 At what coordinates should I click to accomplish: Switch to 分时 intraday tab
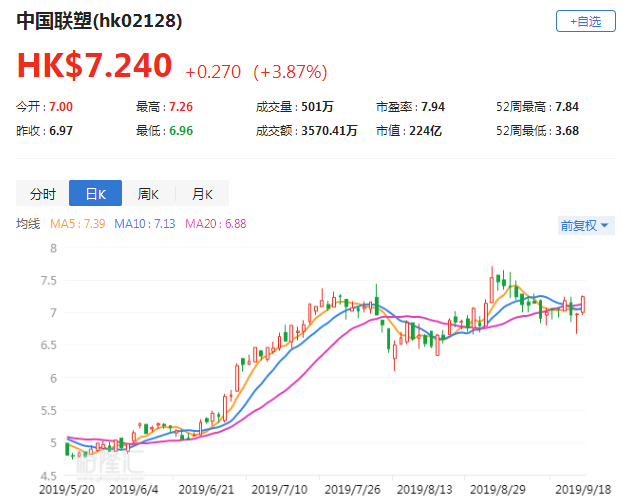tap(42, 193)
